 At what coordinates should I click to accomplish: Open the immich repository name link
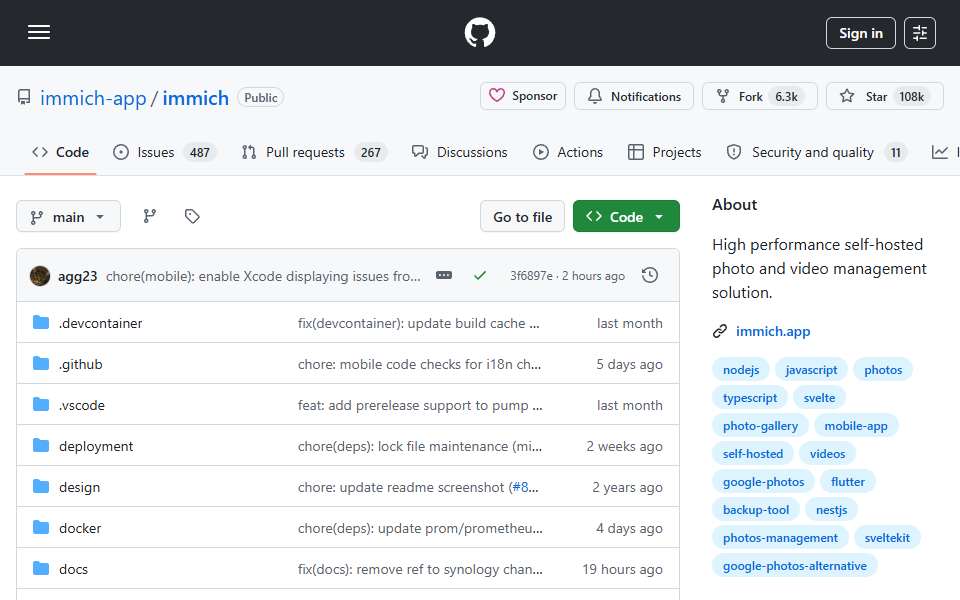point(195,98)
